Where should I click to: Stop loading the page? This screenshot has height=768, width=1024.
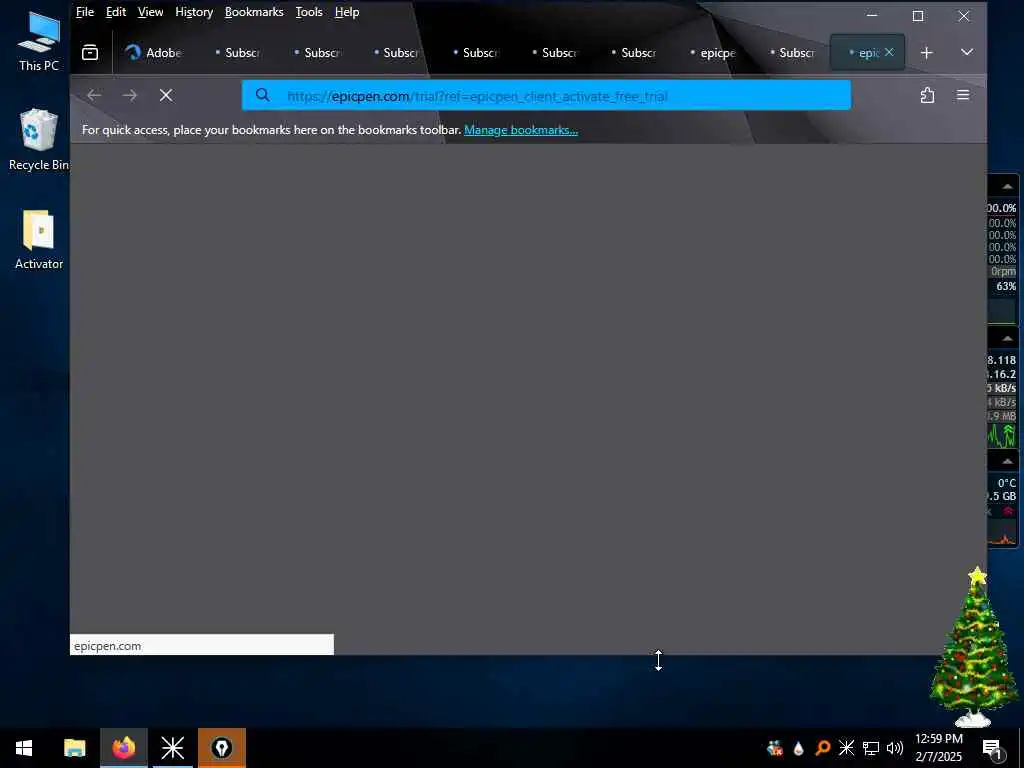166,95
